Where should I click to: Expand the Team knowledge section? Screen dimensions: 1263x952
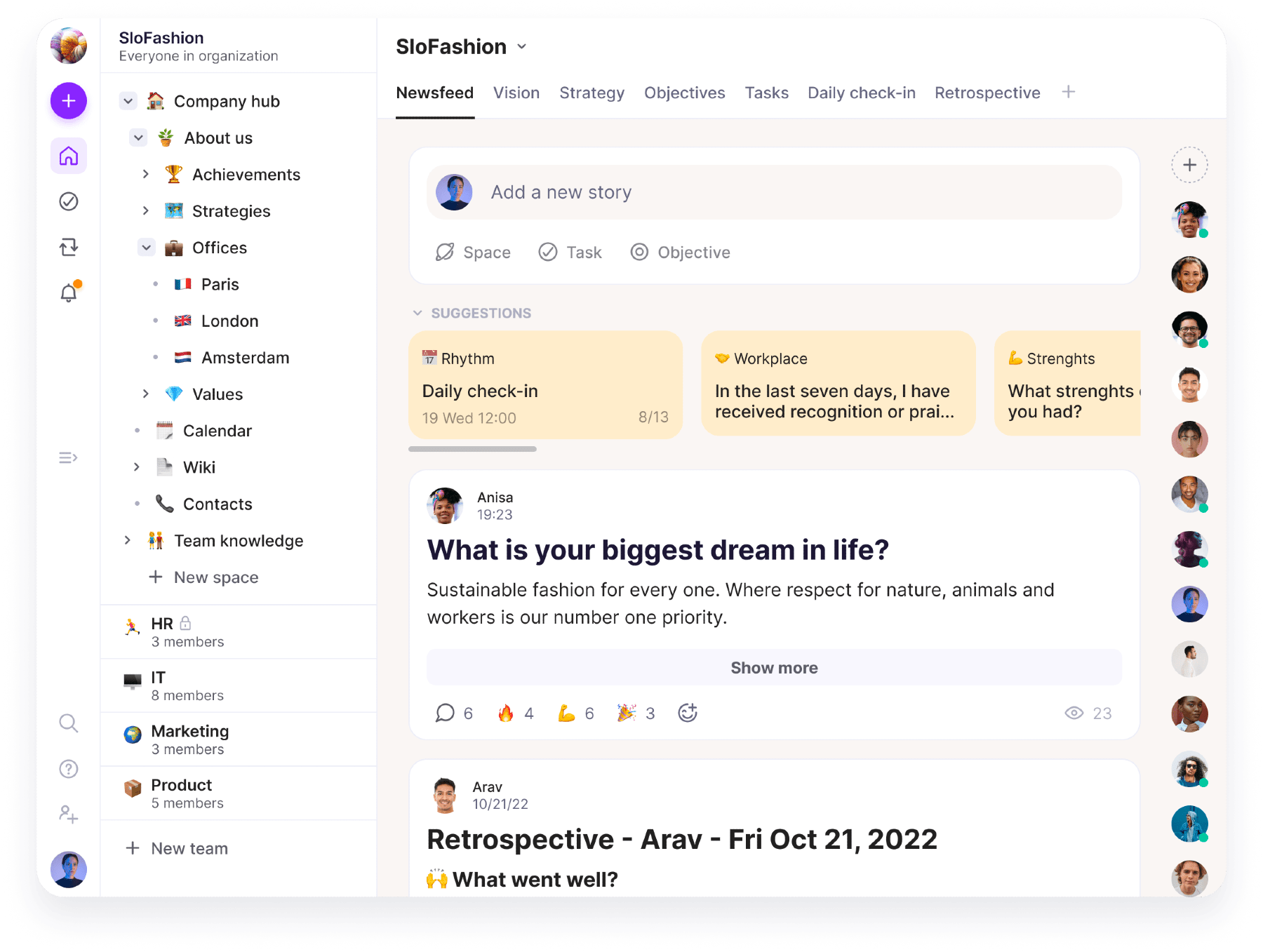[128, 540]
